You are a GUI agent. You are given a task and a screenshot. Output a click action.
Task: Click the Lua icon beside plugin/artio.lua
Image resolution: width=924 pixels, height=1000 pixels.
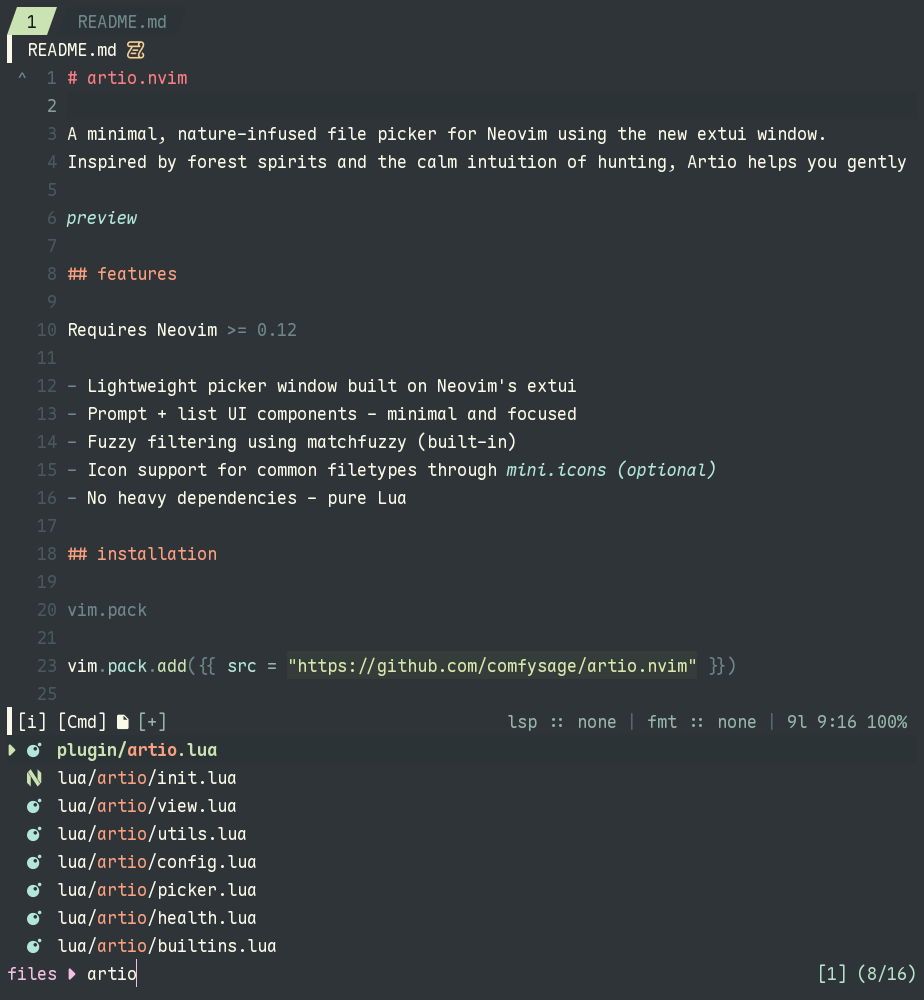(34, 750)
